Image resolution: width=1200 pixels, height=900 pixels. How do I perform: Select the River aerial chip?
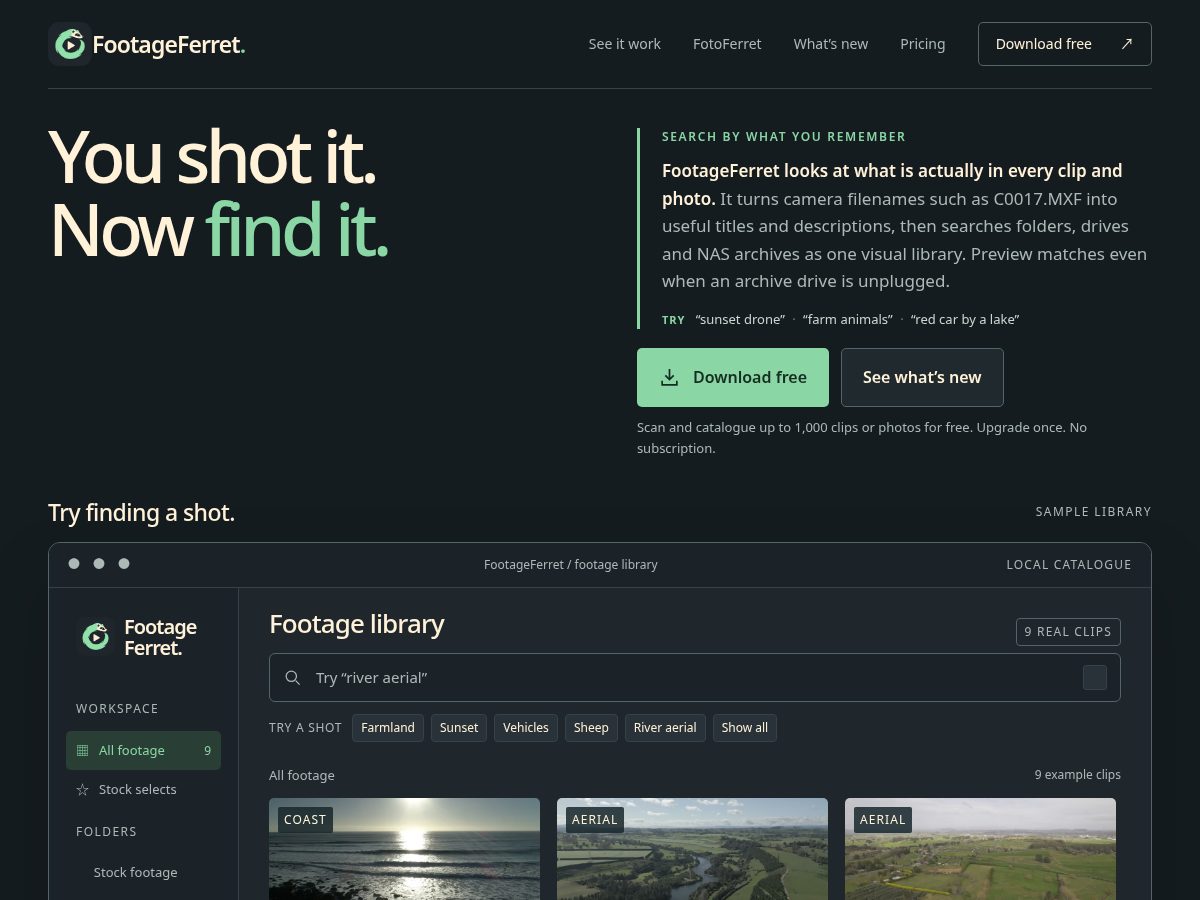(x=665, y=728)
